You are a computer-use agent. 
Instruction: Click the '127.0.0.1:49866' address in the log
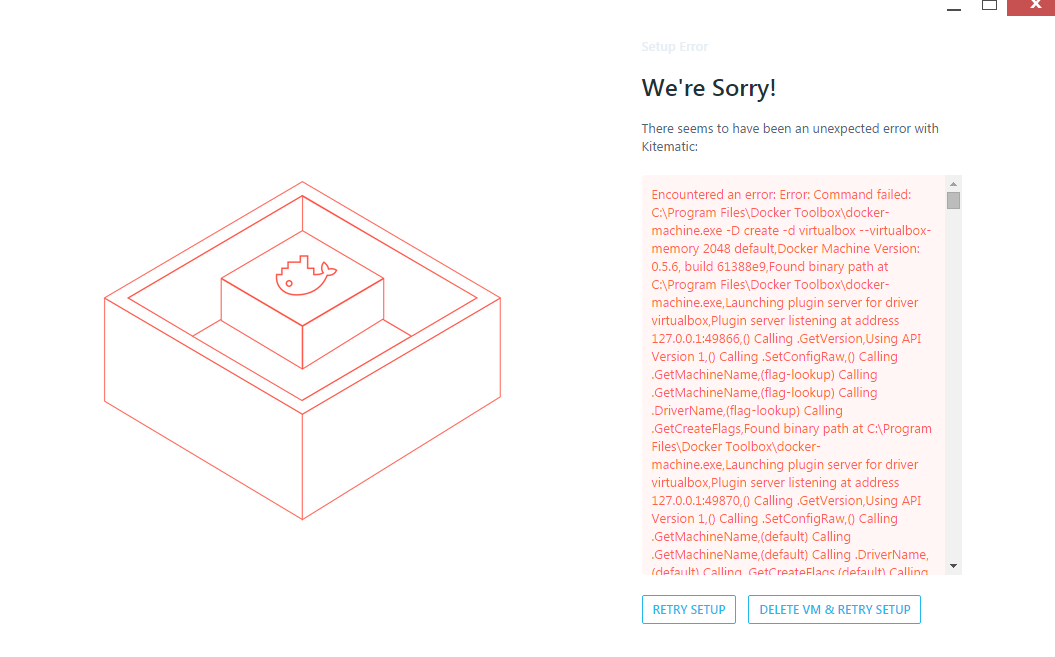pyautogui.click(x=696, y=339)
